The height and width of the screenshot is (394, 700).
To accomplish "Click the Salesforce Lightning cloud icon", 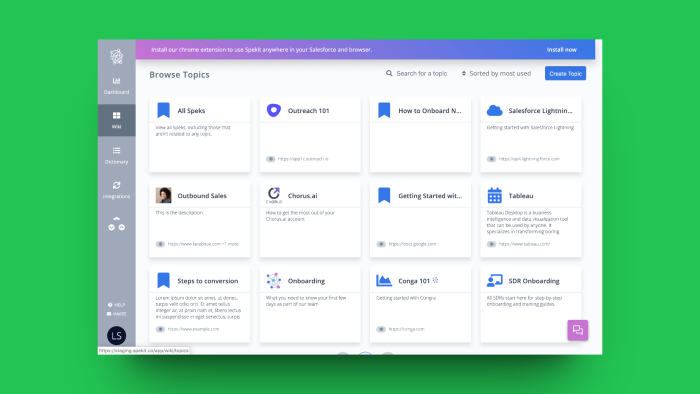I will (495, 110).
